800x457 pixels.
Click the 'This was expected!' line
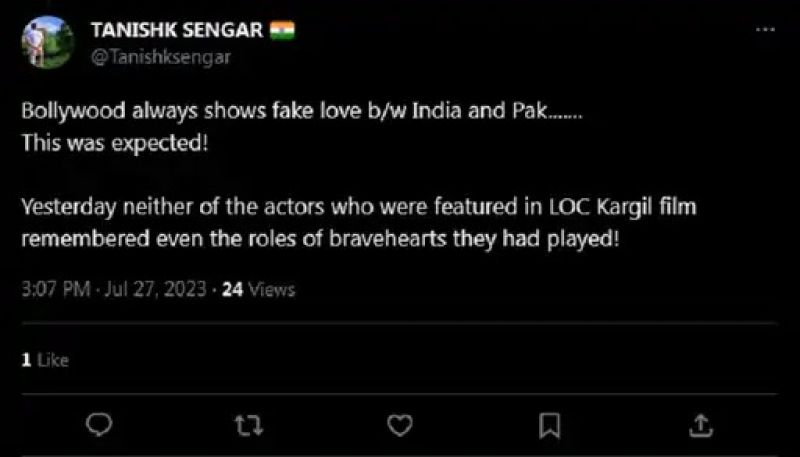coord(115,142)
